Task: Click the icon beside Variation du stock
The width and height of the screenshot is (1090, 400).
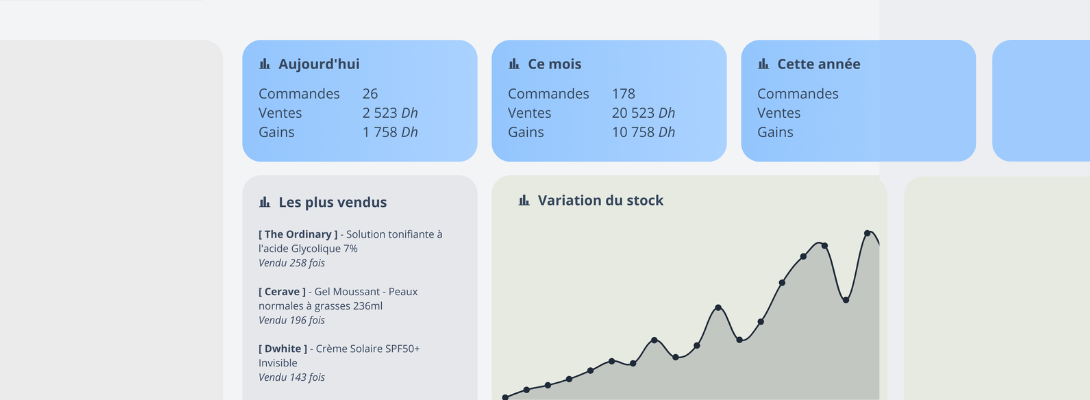Action: tap(524, 200)
